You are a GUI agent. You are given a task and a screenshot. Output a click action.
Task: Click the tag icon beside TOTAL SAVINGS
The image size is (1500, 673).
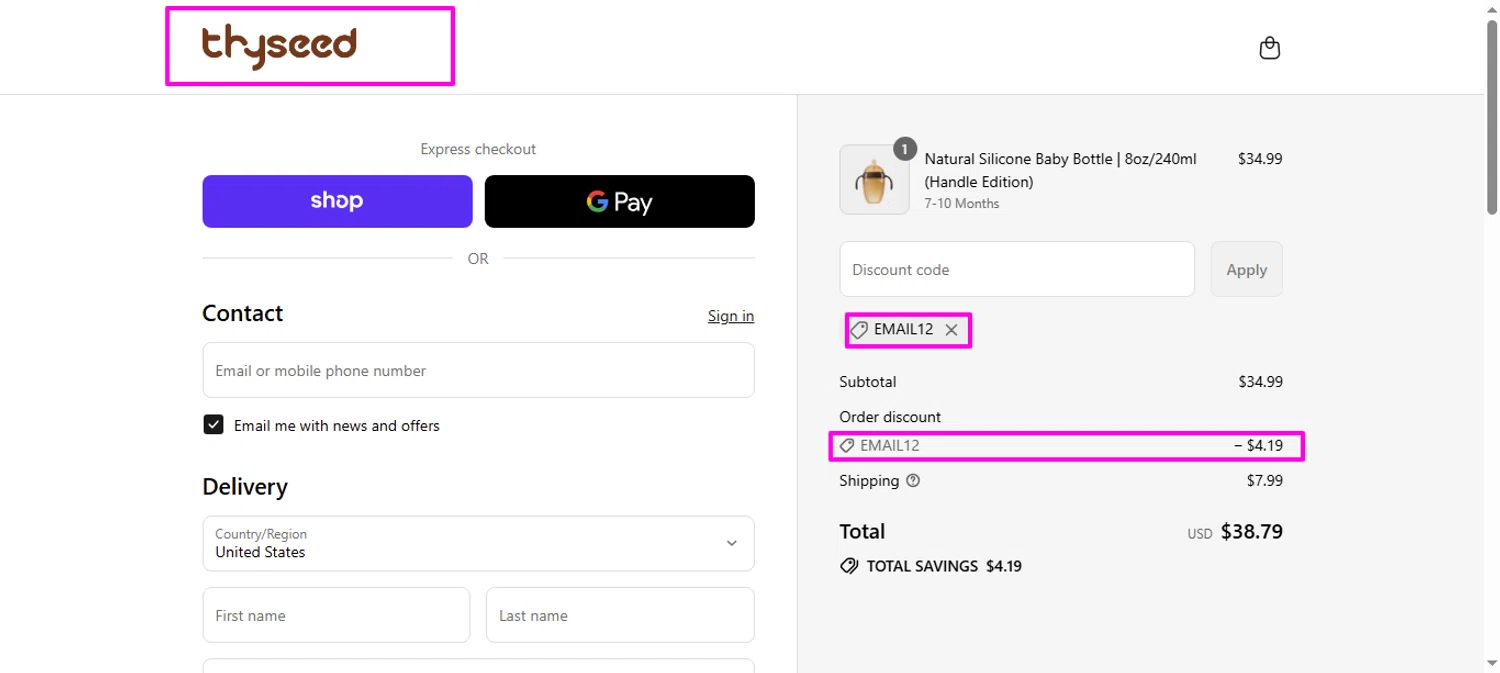coord(849,566)
